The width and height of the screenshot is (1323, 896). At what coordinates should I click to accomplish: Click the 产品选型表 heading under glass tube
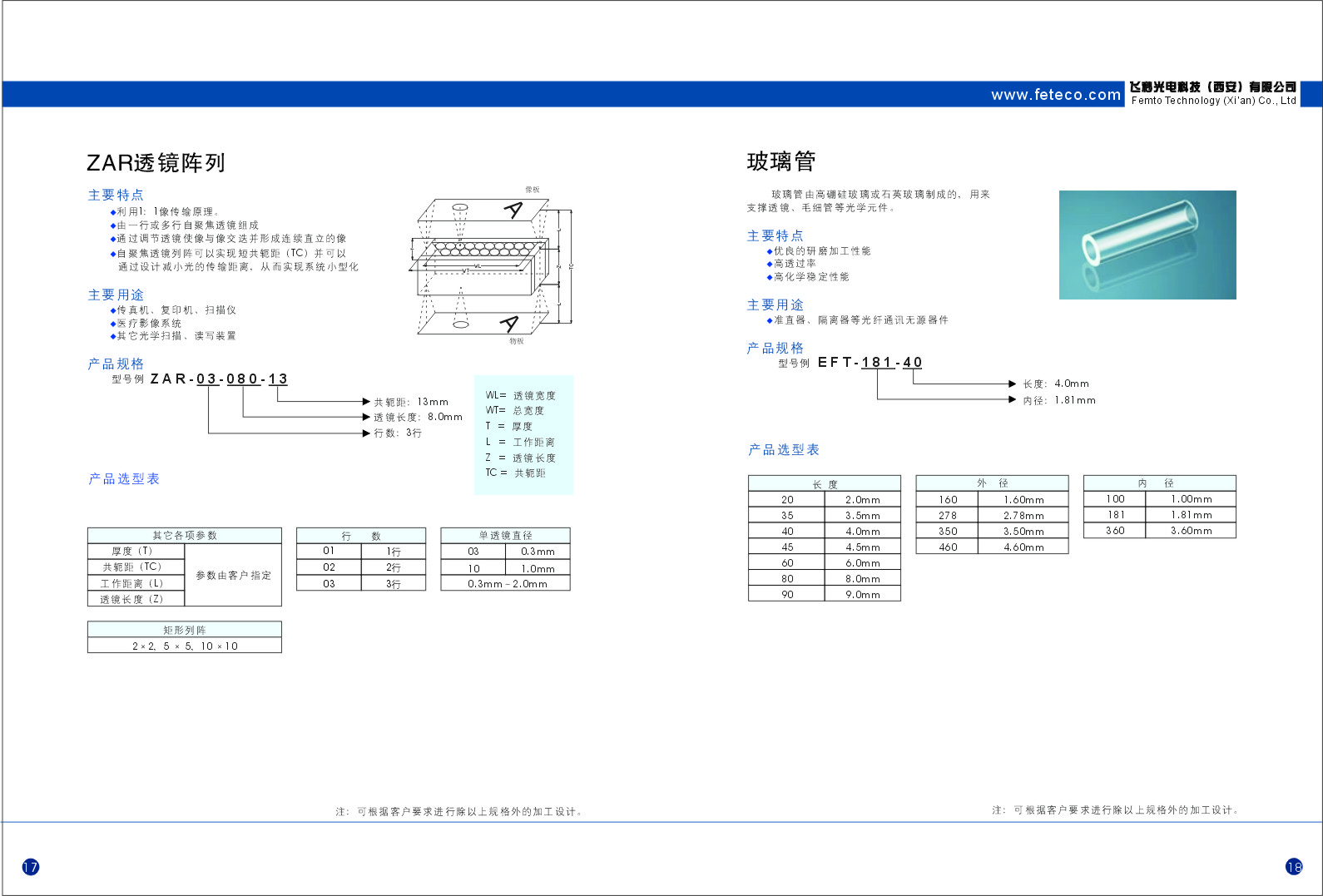(x=783, y=450)
